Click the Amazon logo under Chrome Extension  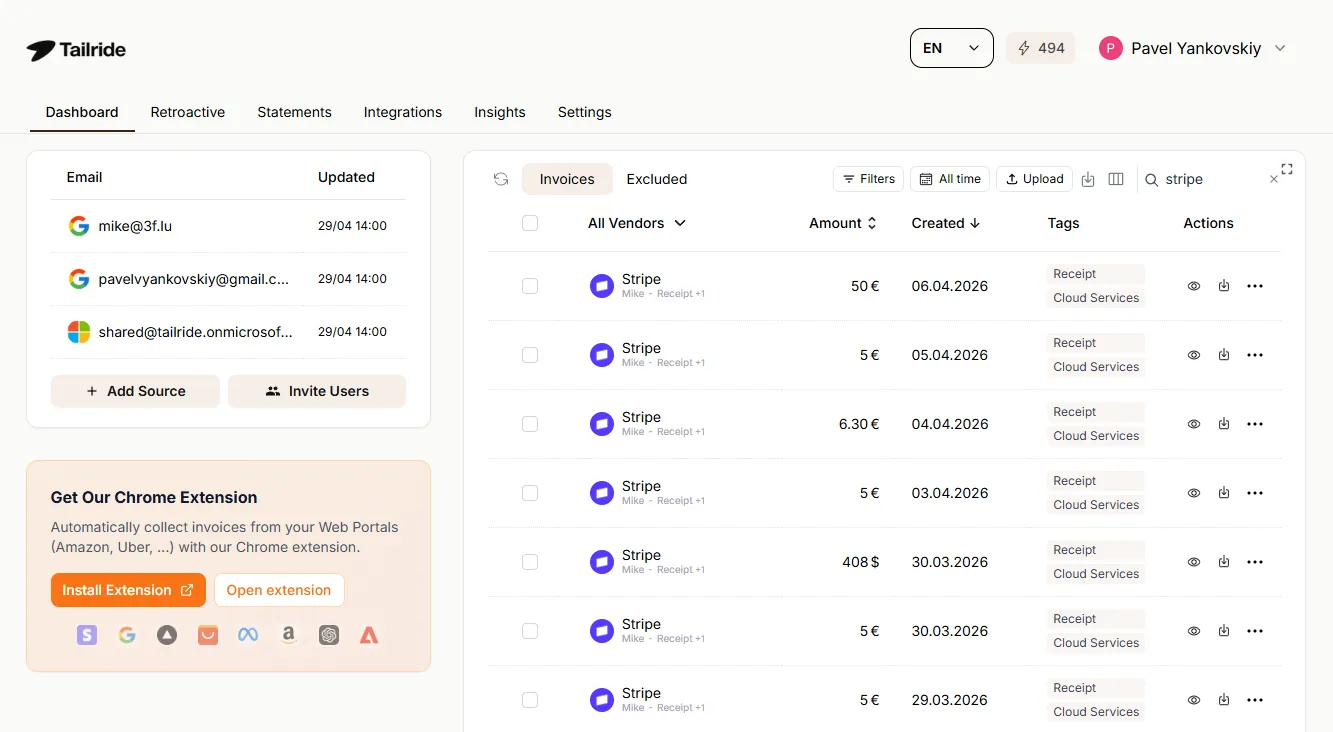[x=288, y=635]
